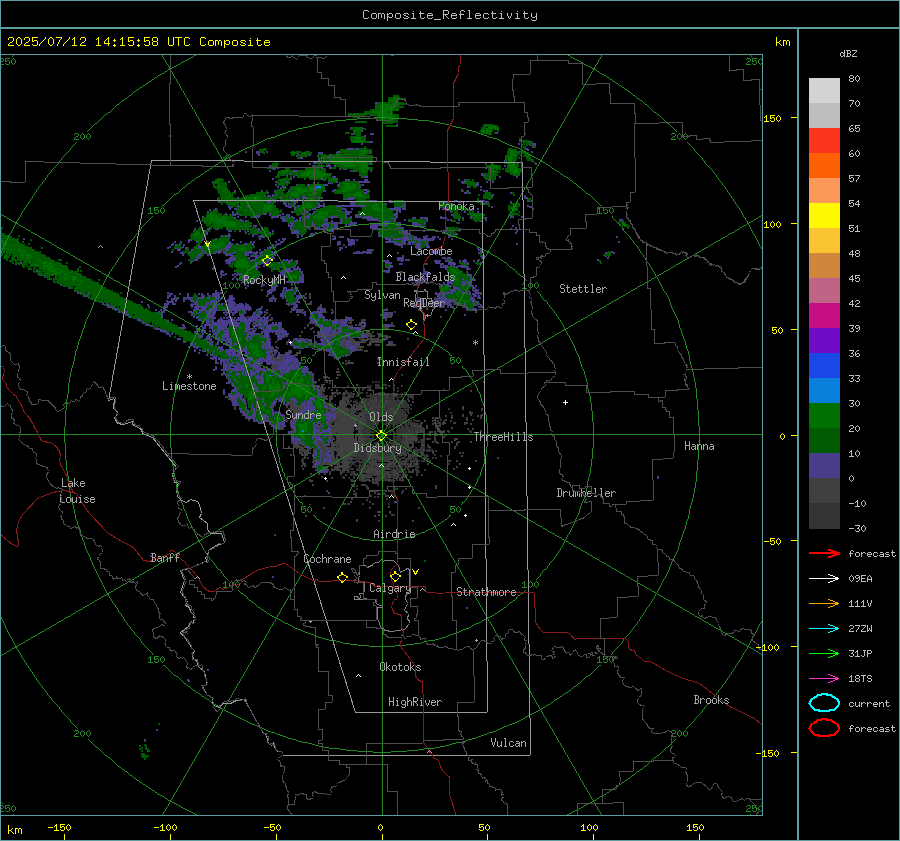Click the HighRiver city label
The image size is (900, 841).
(x=415, y=702)
